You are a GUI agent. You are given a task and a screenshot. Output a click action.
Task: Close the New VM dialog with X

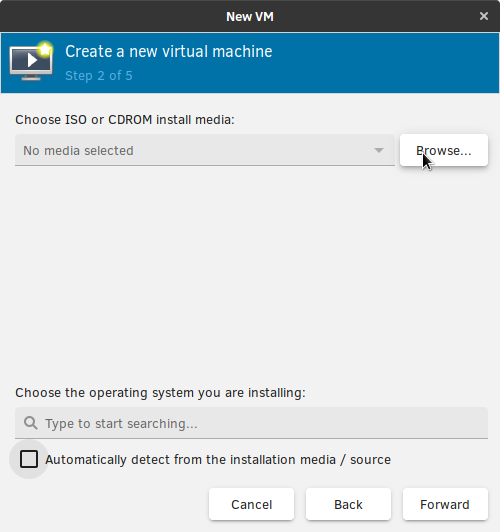484,16
